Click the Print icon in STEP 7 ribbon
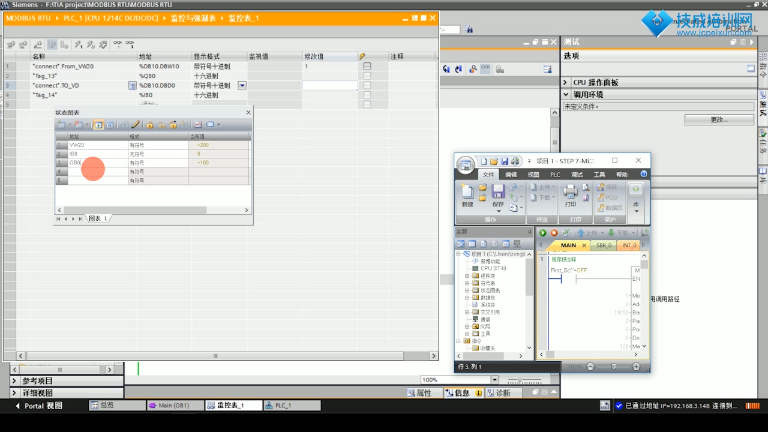Viewport: 768px width, 432px height. tap(570, 191)
